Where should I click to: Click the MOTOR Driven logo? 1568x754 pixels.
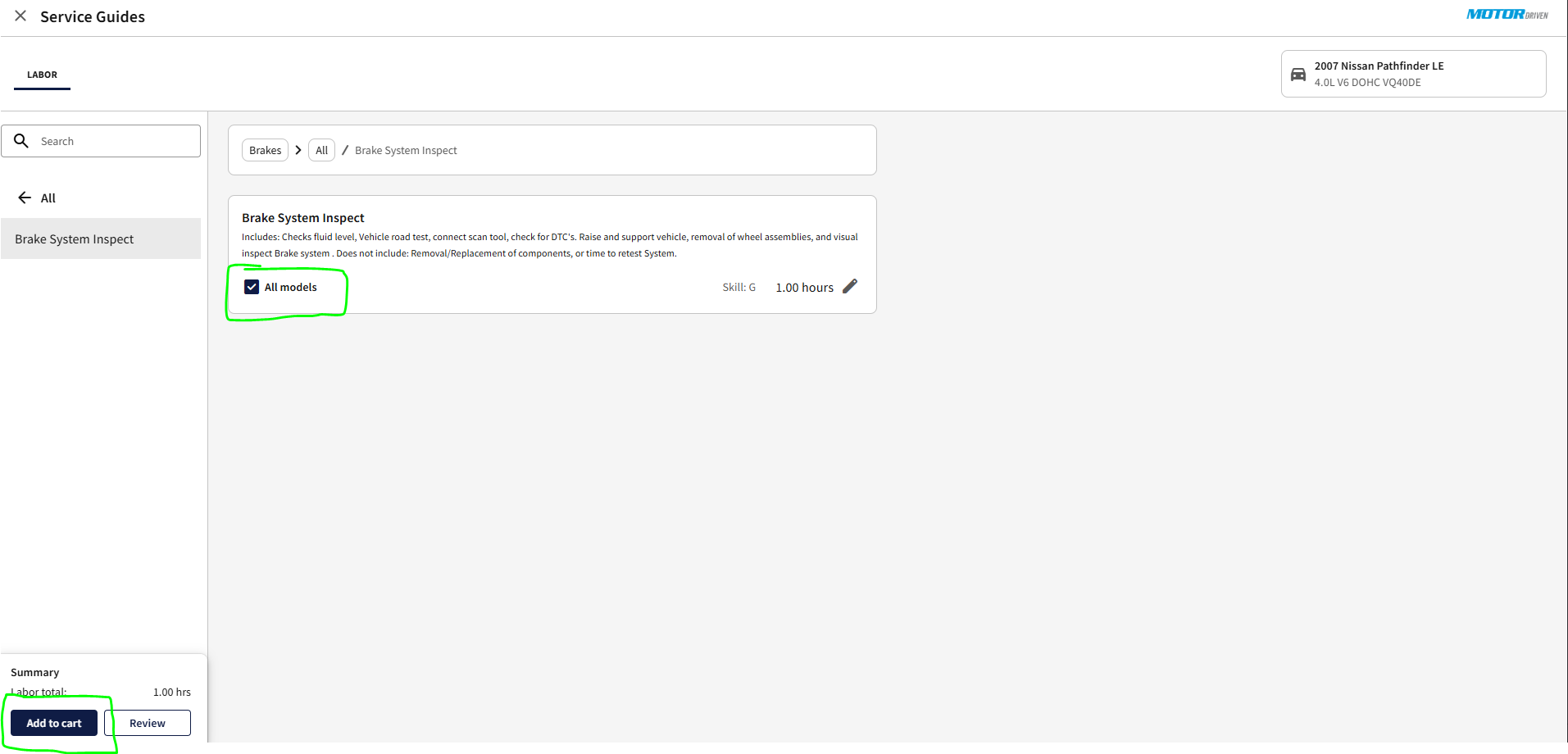(x=1507, y=15)
